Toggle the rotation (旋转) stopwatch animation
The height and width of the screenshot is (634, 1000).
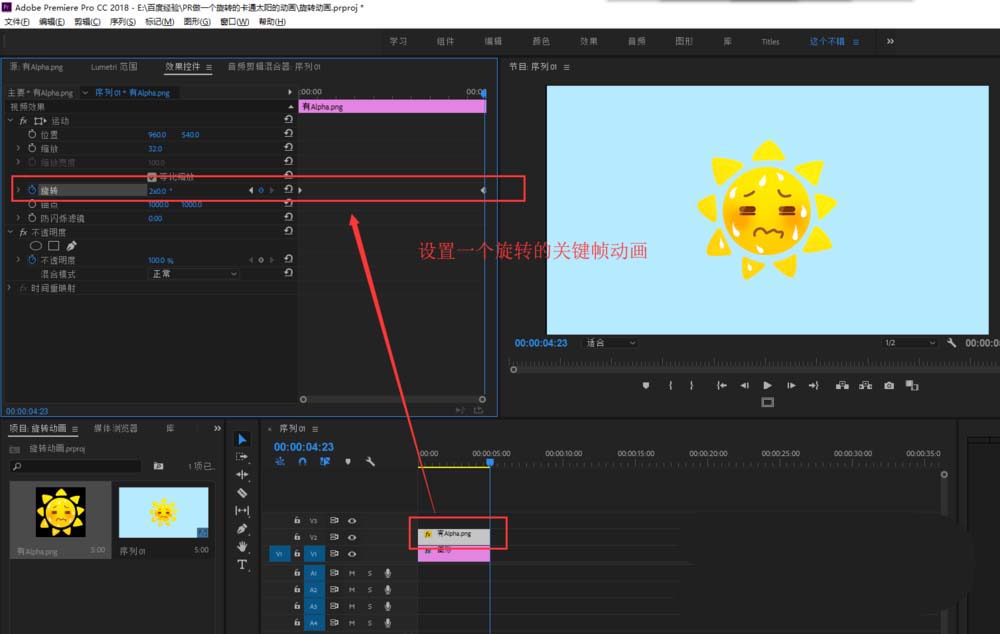32,190
